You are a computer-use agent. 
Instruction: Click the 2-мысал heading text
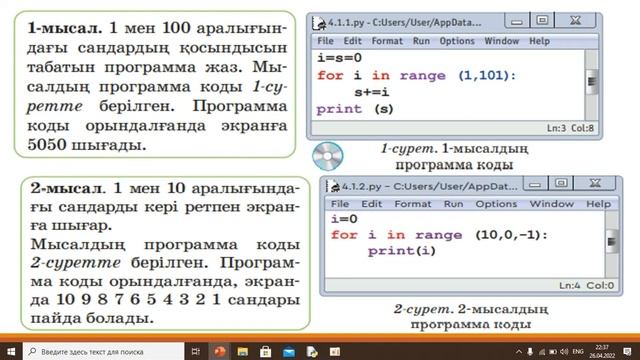tap(67, 188)
